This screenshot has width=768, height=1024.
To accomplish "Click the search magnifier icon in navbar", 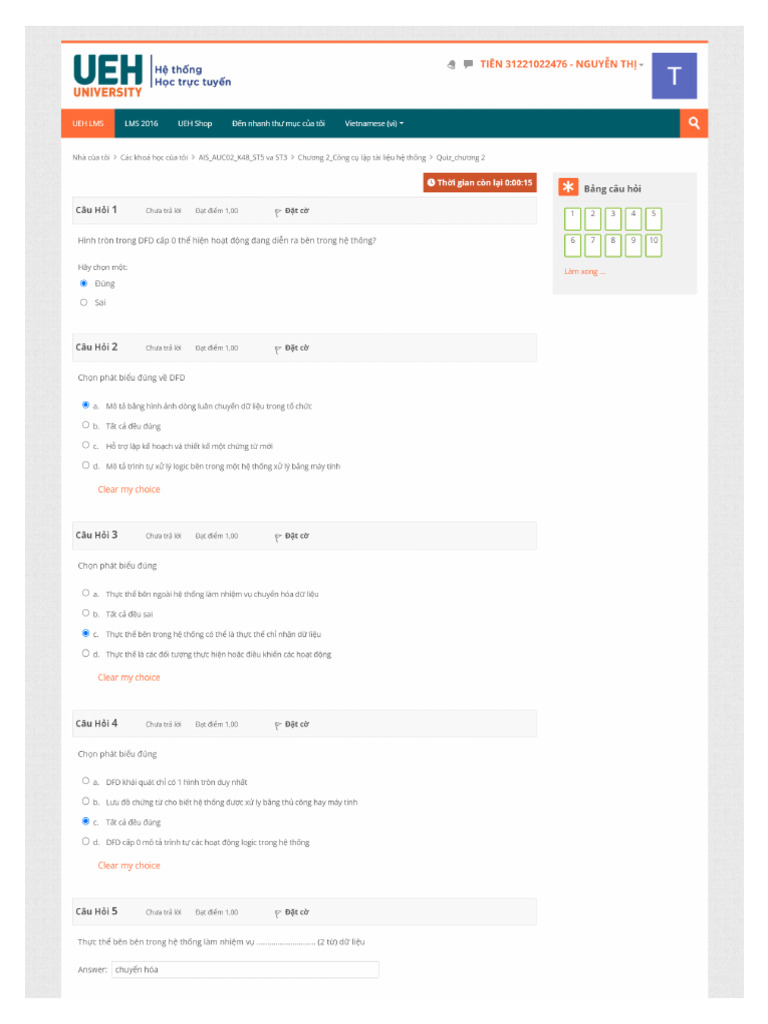I will (x=693, y=123).
